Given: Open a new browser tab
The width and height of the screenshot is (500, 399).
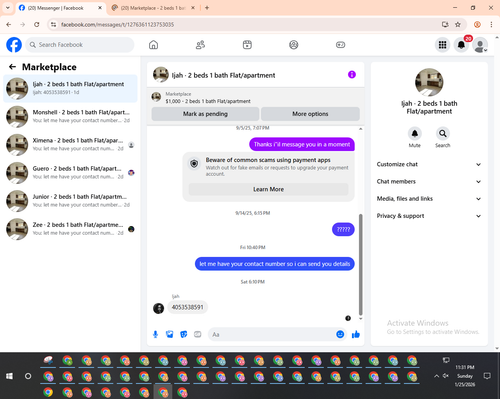Looking at the screenshot, I should coord(207,8).
